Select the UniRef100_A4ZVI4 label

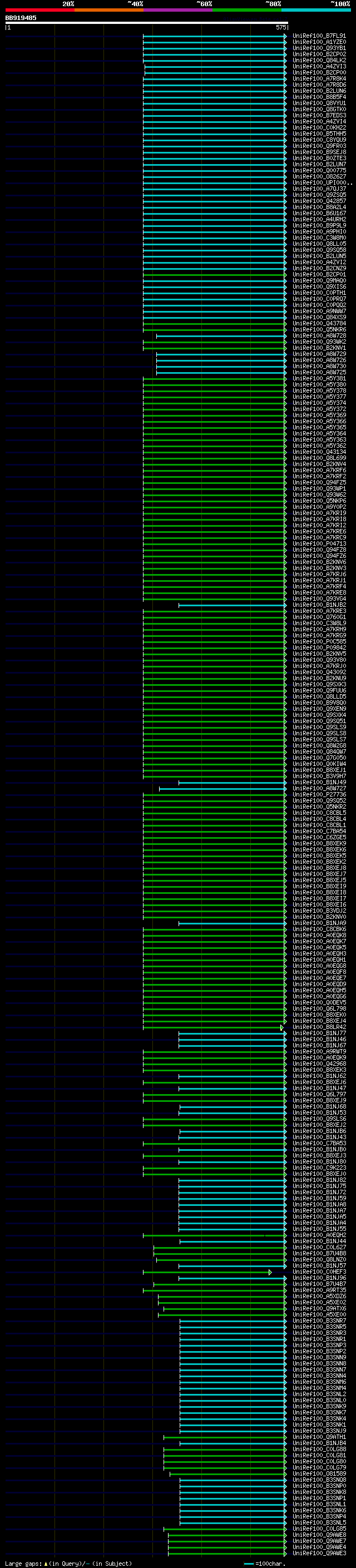point(319,122)
